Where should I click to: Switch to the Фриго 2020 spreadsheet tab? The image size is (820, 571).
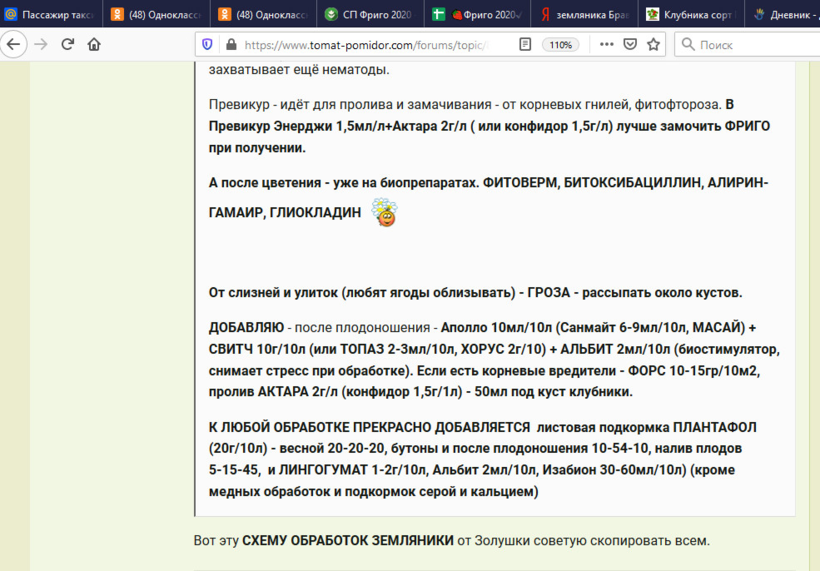(x=477, y=14)
